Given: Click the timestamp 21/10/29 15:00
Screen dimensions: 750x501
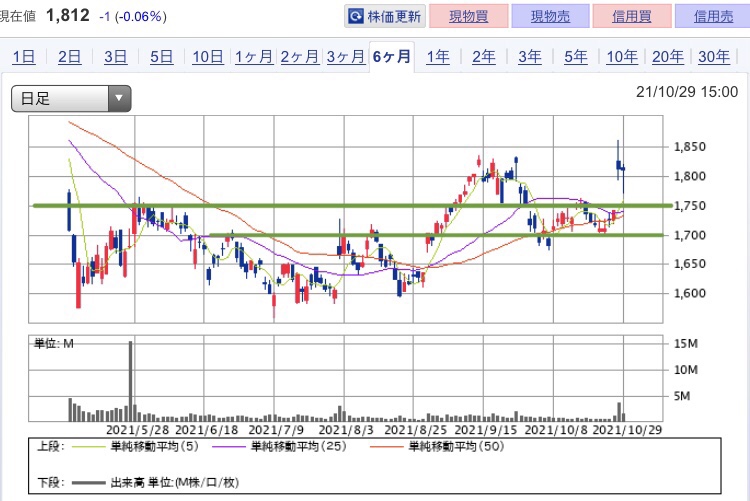Looking at the screenshot, I should 687,92.
